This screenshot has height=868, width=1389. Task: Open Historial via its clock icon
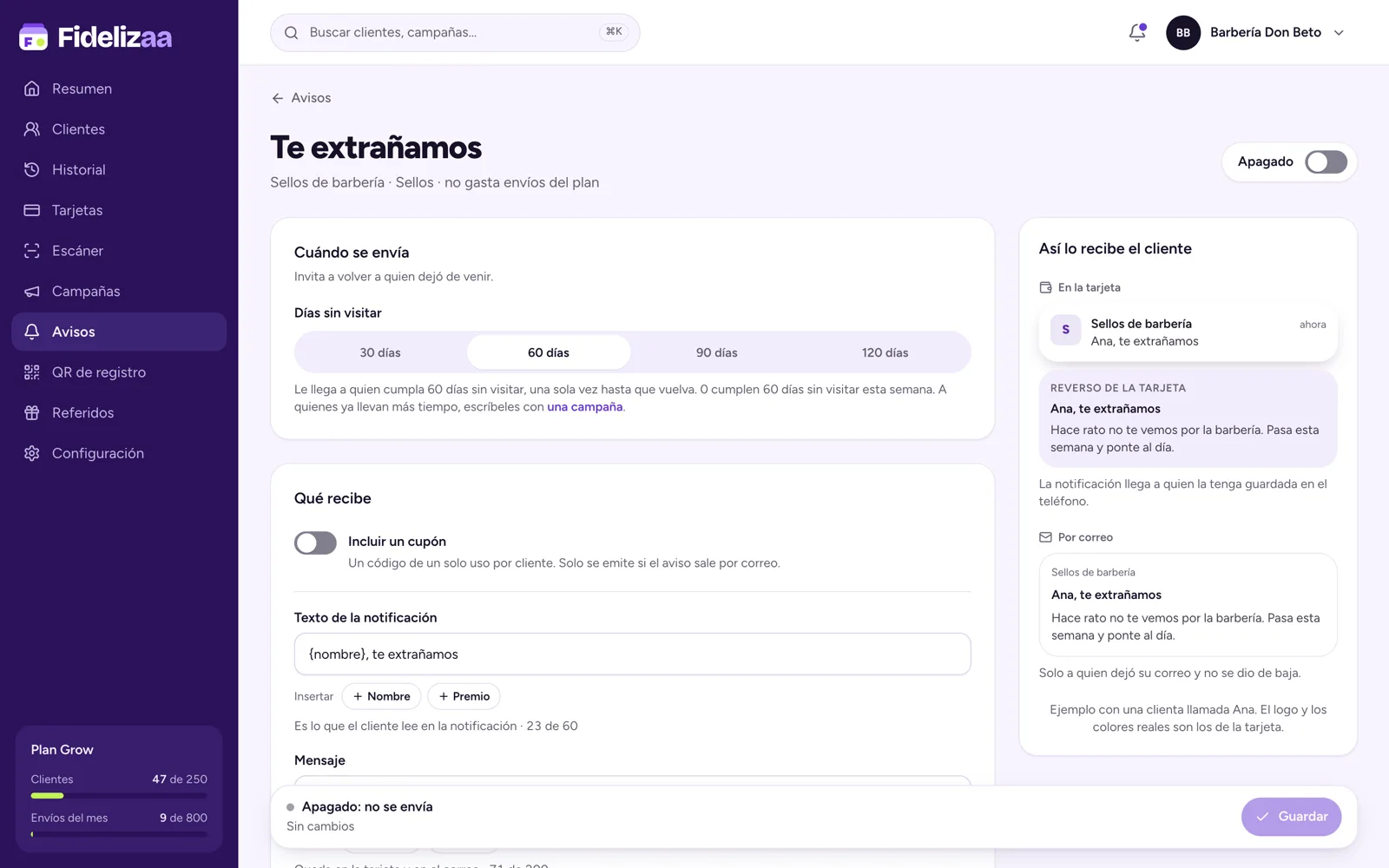[x=32, y=169]
